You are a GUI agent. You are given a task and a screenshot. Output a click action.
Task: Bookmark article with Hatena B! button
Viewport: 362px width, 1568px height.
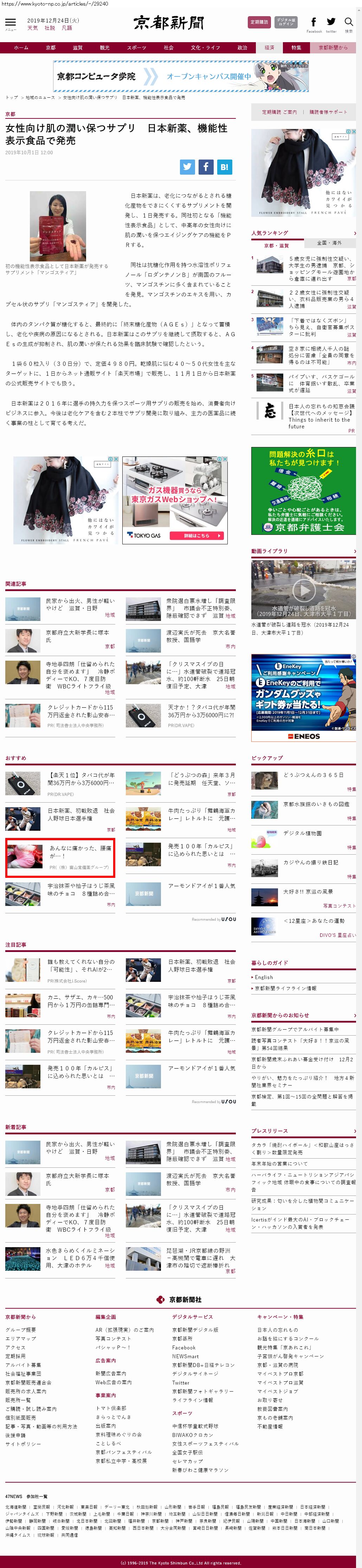(x=225, y=167)
